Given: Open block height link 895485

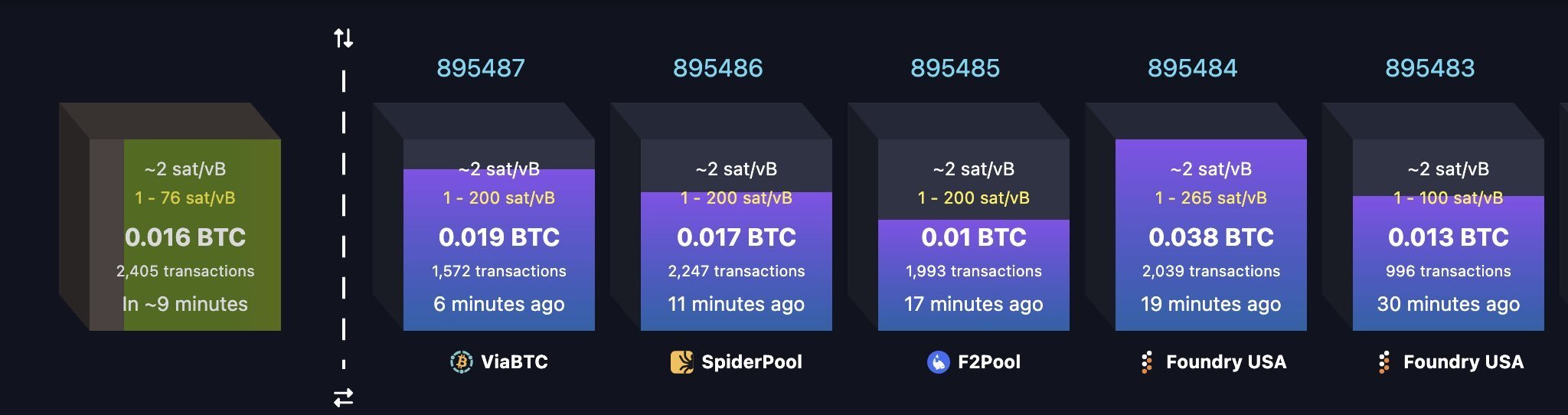Looking at the screenshot, I should coord(955,68).
